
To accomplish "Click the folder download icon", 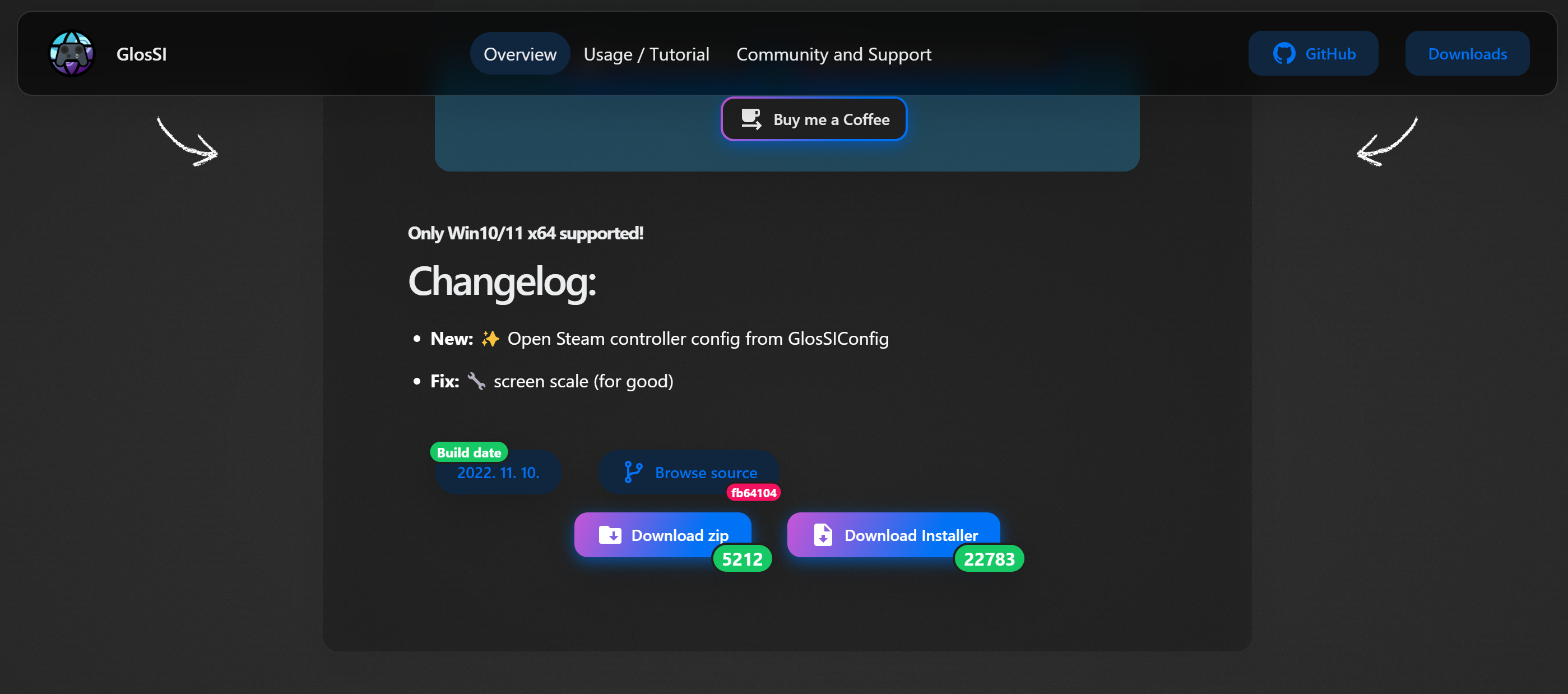I will click(610, 534).
